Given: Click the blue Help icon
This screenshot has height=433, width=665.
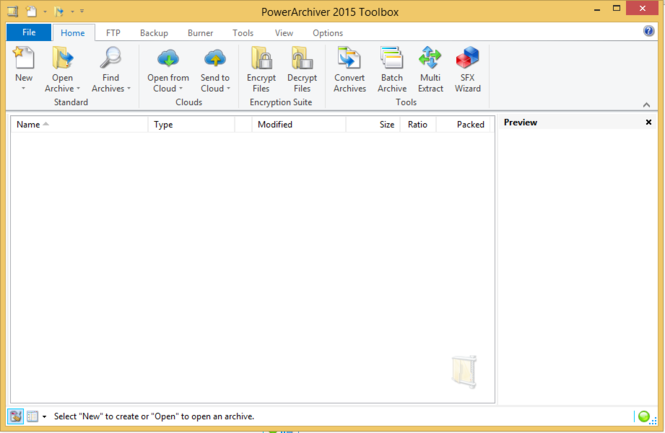Looking at the screenshot, I should (x=648, y=31).
